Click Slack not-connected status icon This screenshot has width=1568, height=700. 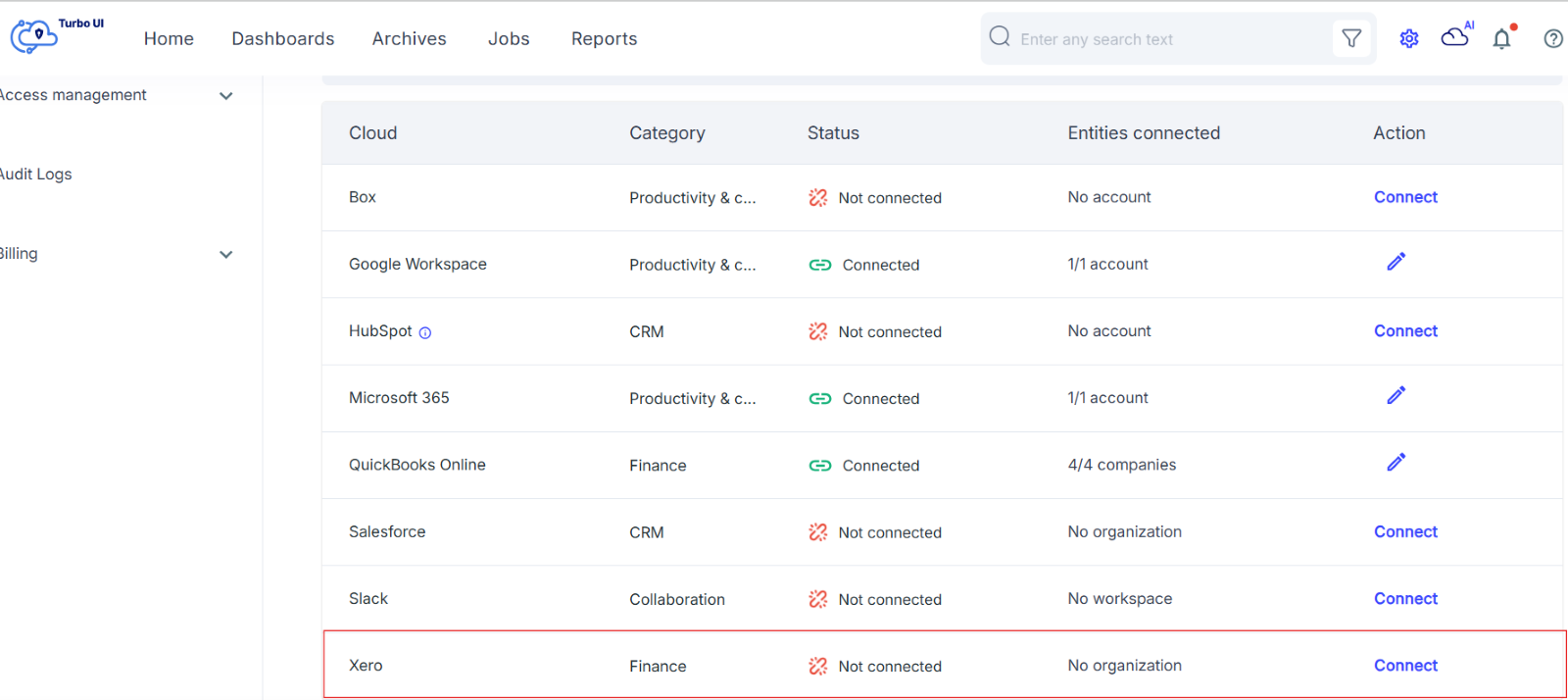tap(818, 599)
